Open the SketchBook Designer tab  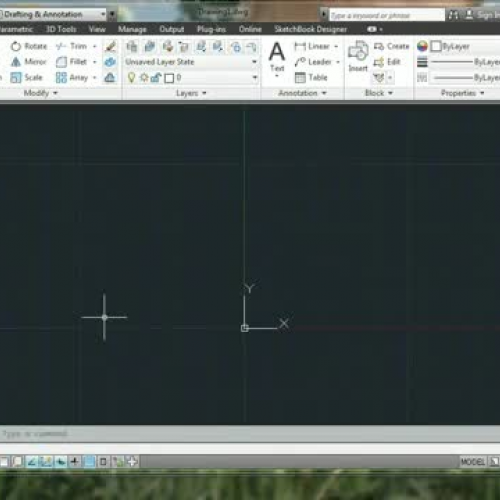pos(311,29)
